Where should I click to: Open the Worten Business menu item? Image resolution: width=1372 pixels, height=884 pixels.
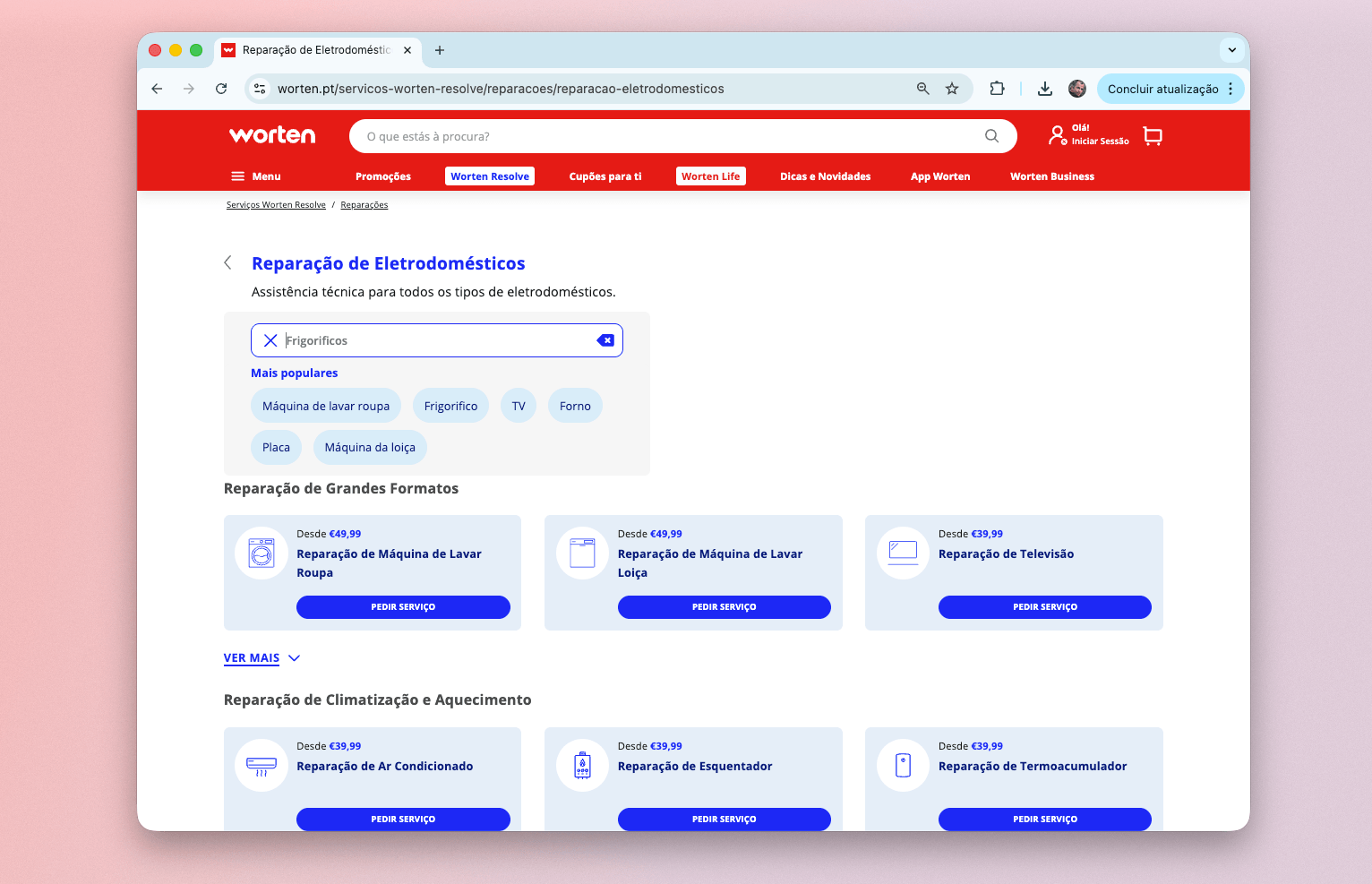pyautogui.click(x=1052, y=176)
